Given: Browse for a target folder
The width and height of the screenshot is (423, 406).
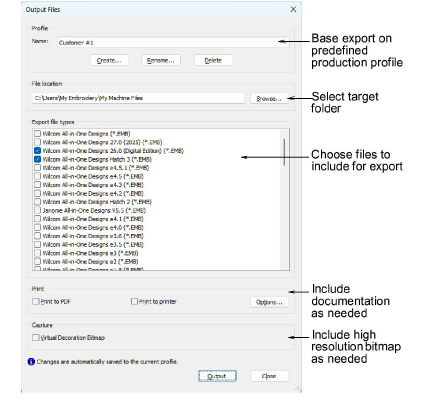Looking at the screenshot, I should [269, 98].
